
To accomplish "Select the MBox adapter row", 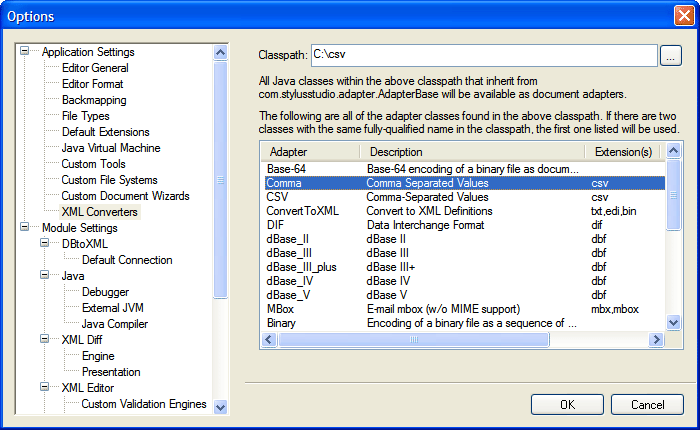I will point(463,309).
